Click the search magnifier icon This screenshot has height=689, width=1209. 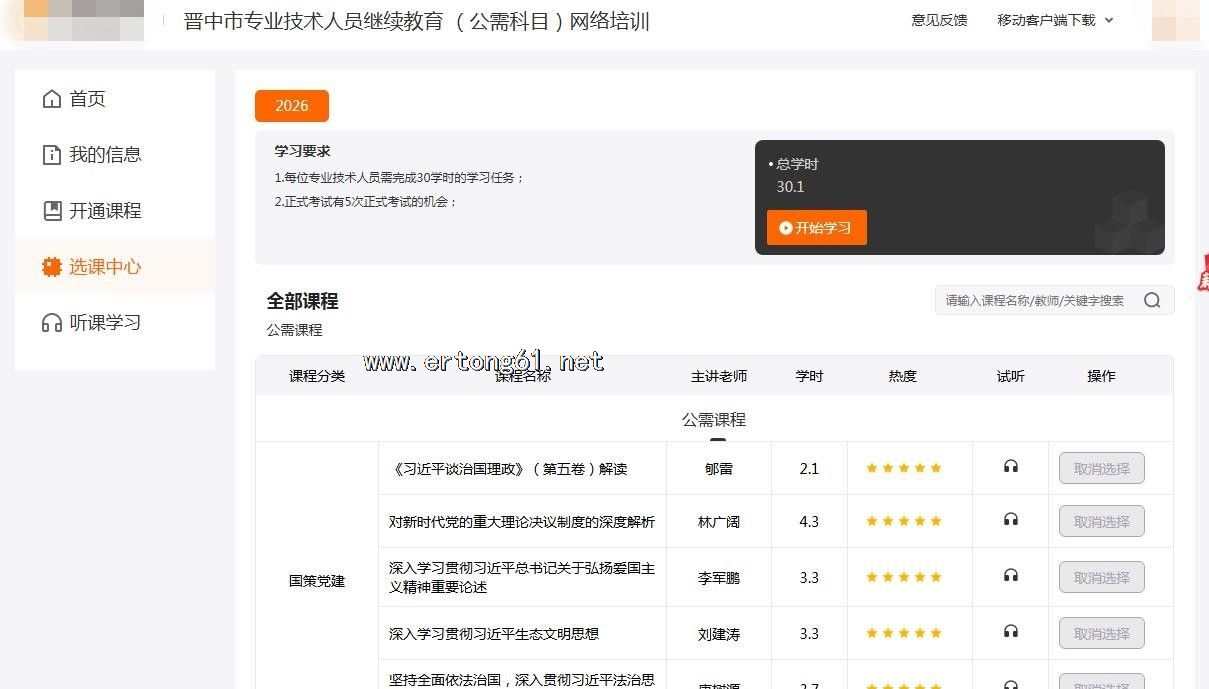pos(1152,300)
